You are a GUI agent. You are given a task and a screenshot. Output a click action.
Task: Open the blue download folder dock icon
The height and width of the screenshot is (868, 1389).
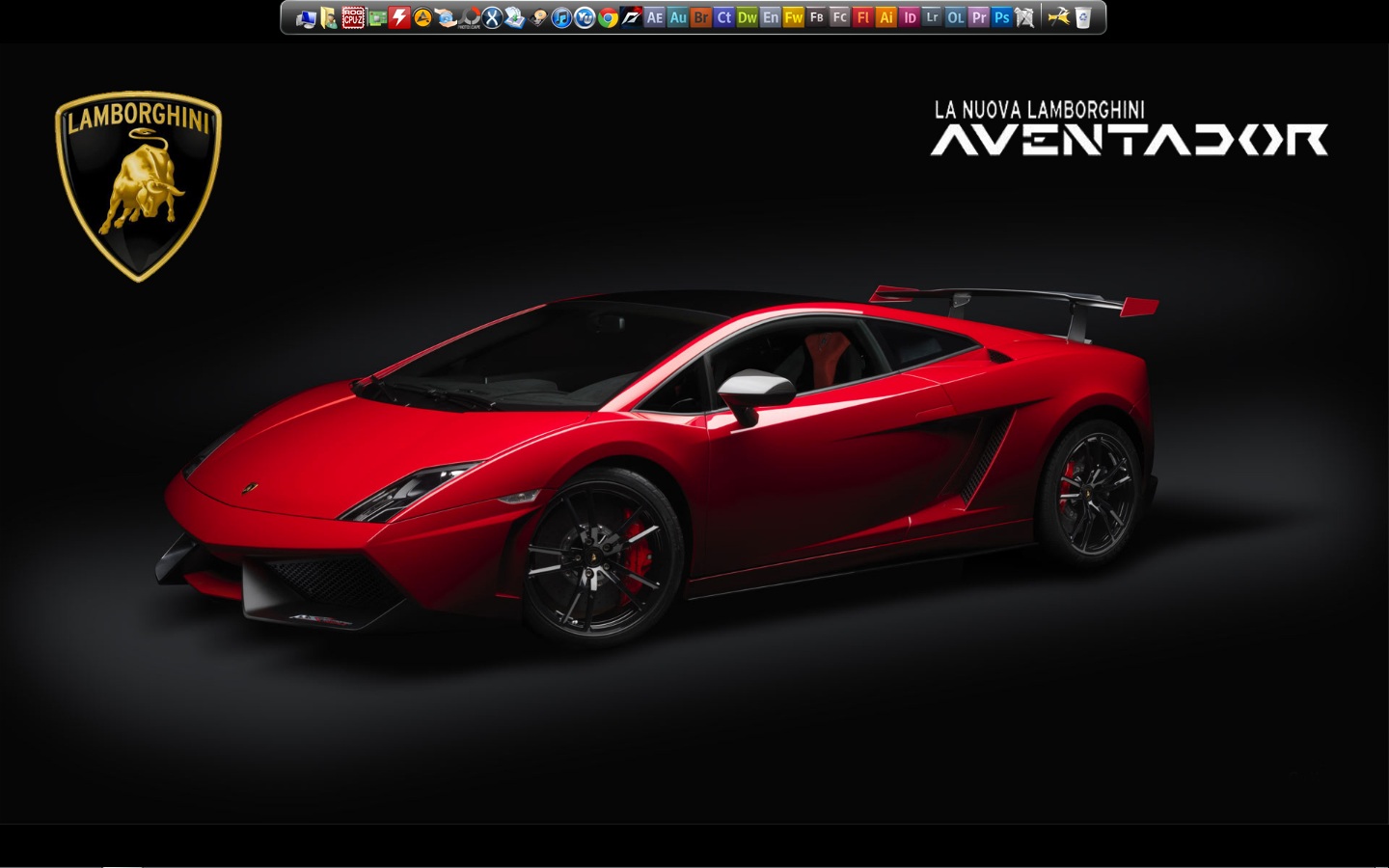515,17
